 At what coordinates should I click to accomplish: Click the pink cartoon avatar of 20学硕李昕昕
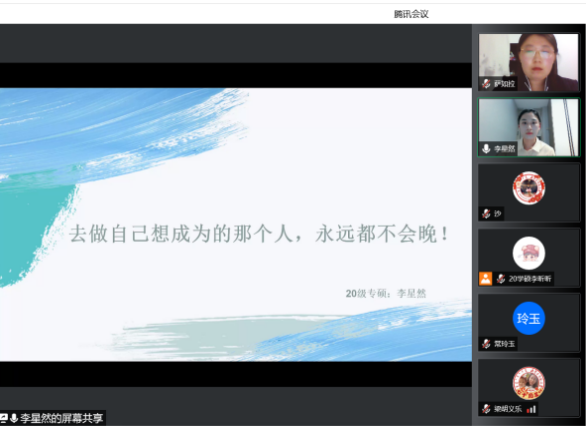click(x=528, y=253)
